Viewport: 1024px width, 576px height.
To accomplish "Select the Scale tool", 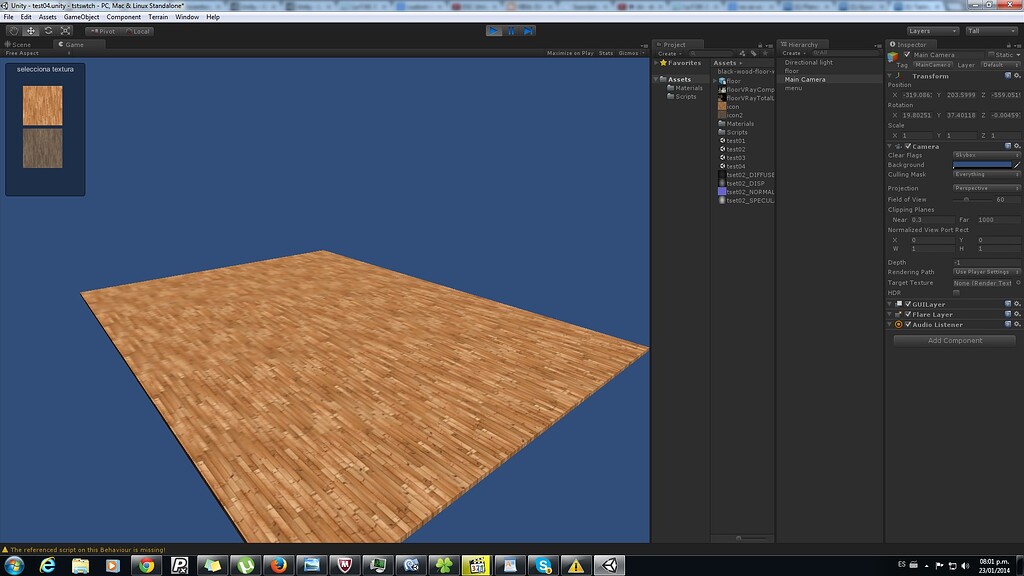I will click(65, 30).
